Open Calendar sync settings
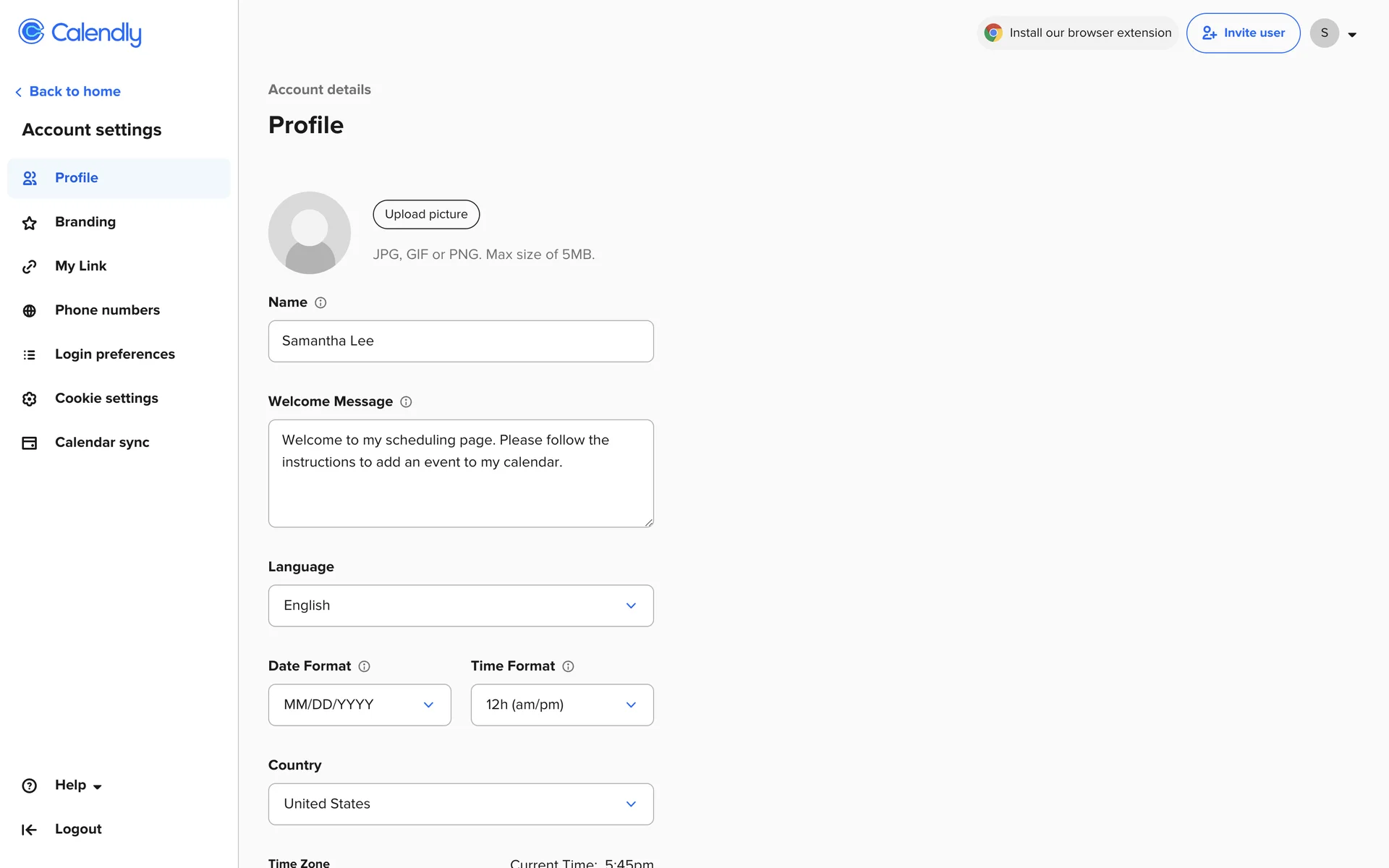The image size is (1389, 868). coord(102,443)
